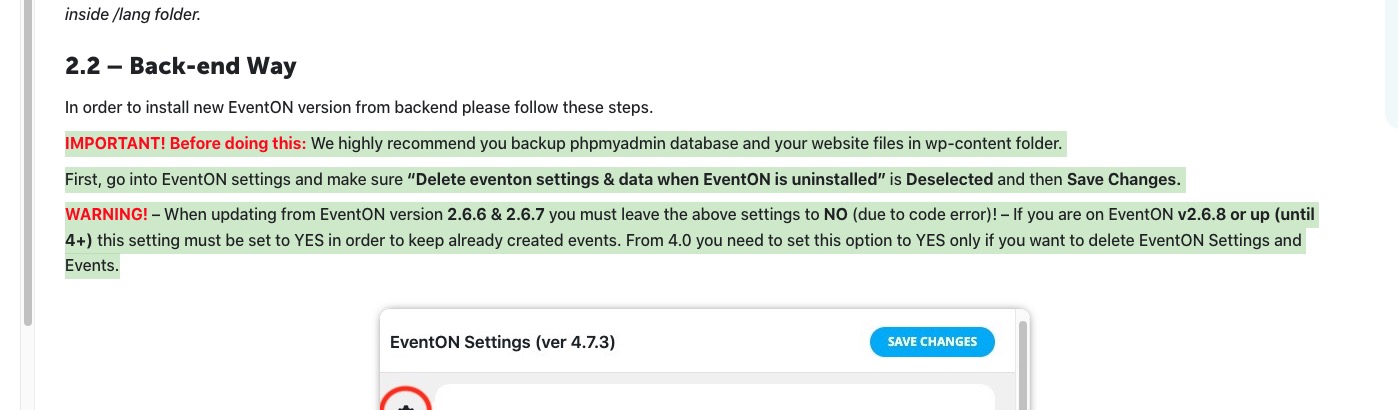Click the EventON settings panel scrollbar

[x=1021, y=365]
